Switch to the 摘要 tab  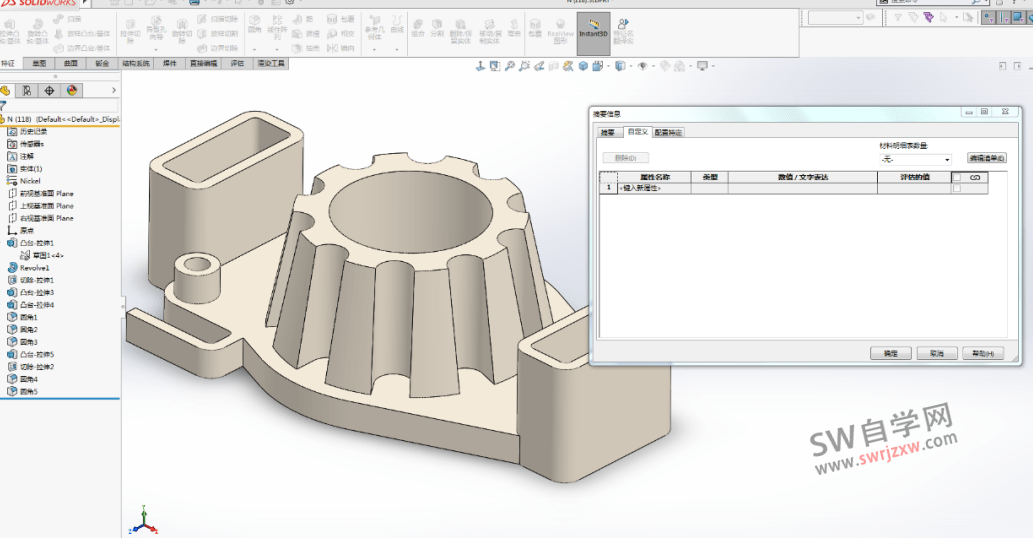click(607, 132)
